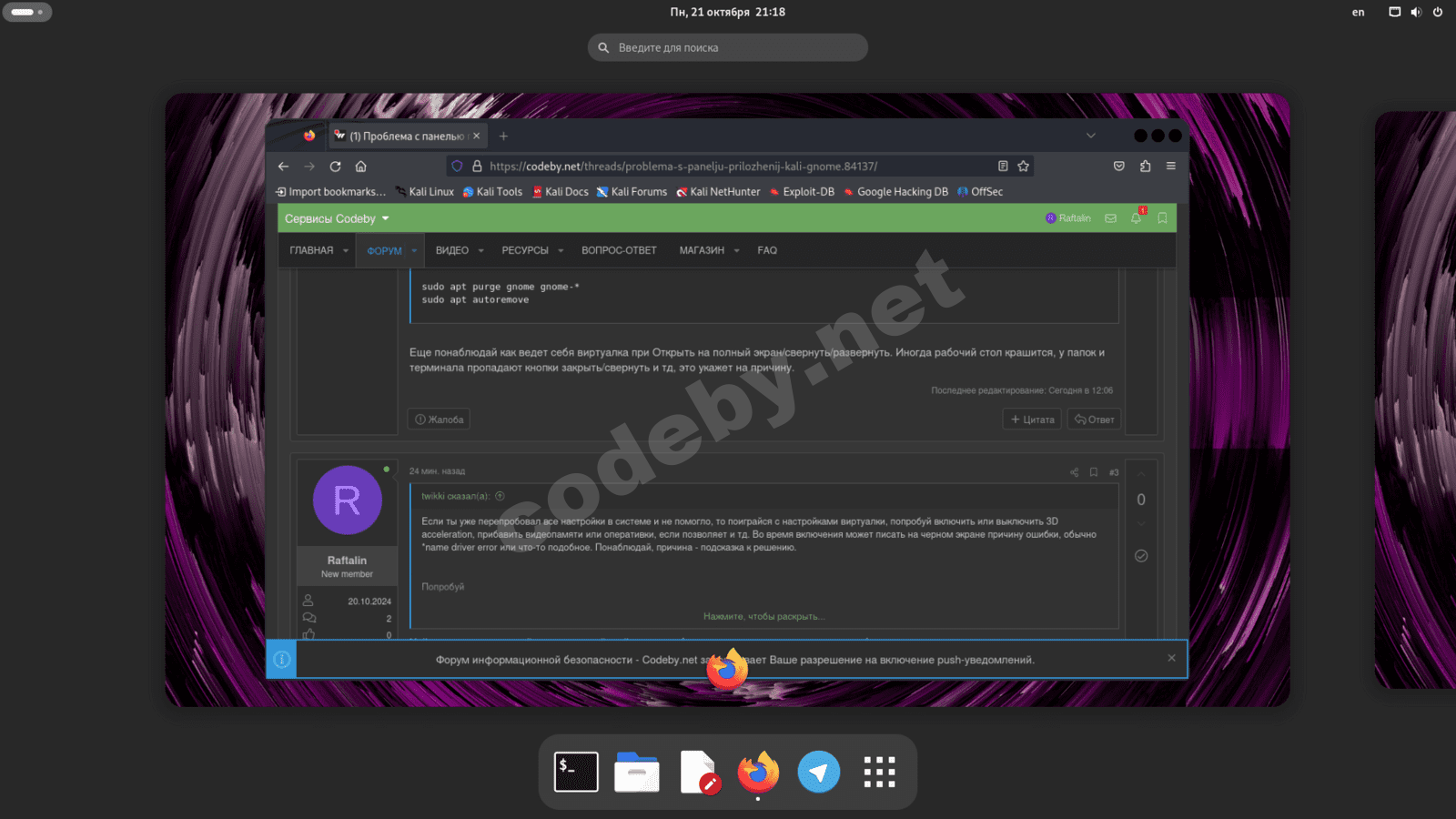Open the ВИДЕО navigation item
Image resolution: width=1456 pixels, height=819 pixels.
[452, 250]
